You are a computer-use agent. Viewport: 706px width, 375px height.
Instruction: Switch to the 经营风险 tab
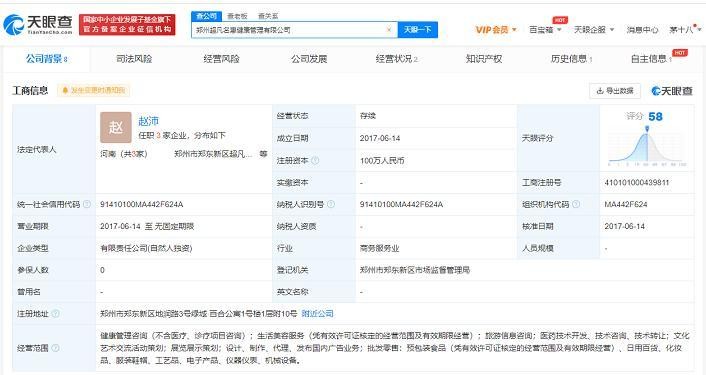(221, 59)
